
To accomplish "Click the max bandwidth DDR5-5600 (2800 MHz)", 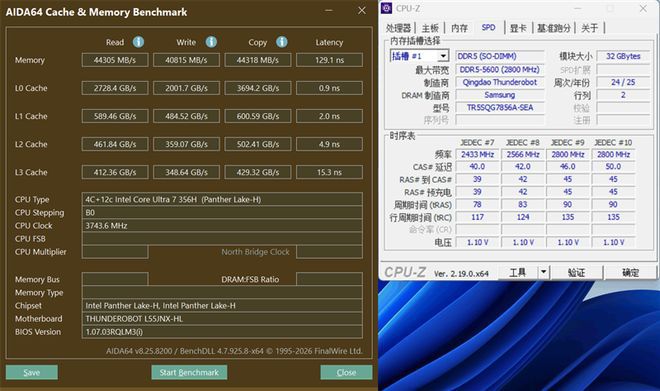I will pos(500,69).
